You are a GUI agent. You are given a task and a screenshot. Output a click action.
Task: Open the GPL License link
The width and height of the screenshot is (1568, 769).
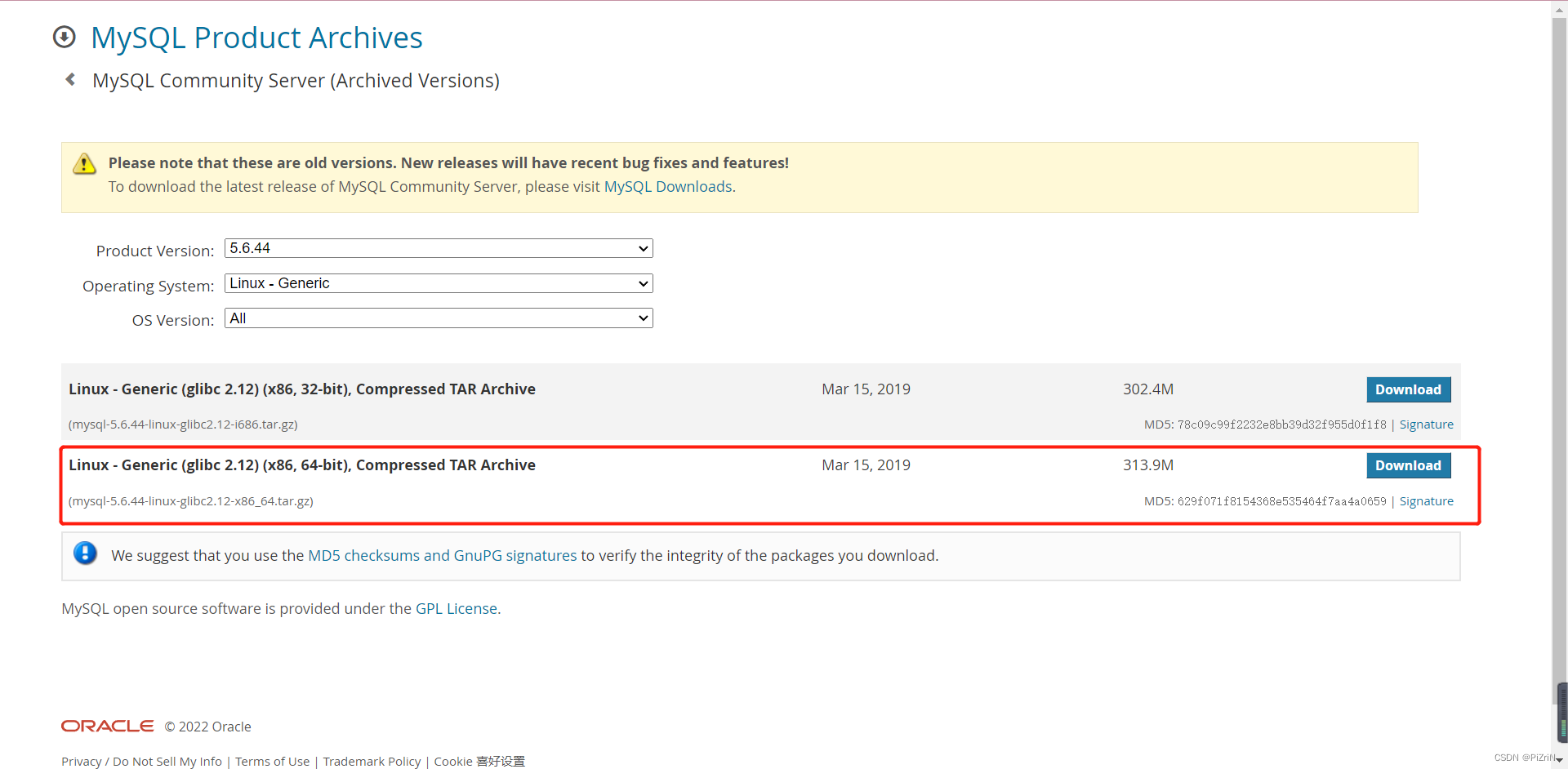point(457,609)
